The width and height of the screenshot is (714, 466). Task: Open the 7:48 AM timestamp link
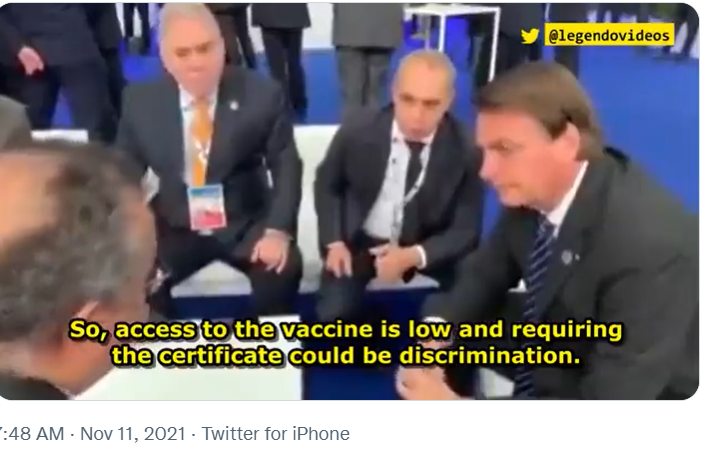[32, 434]
